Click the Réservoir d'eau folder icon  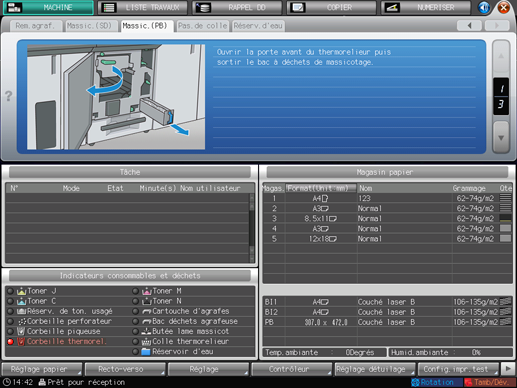tap(146, 352)
